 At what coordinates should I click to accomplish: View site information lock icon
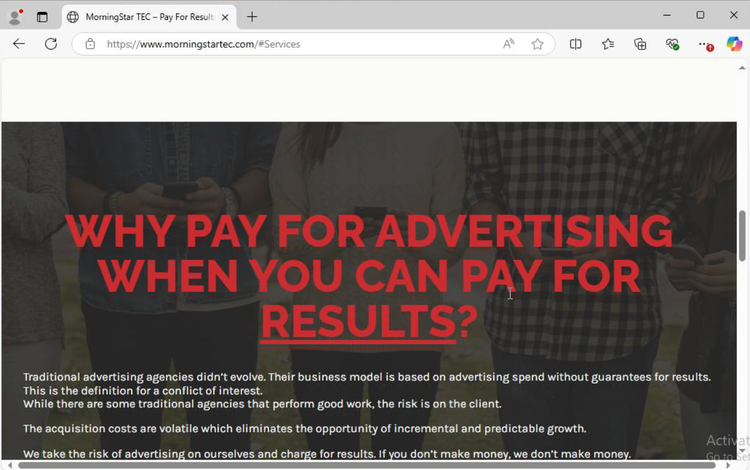click(90, 44)
